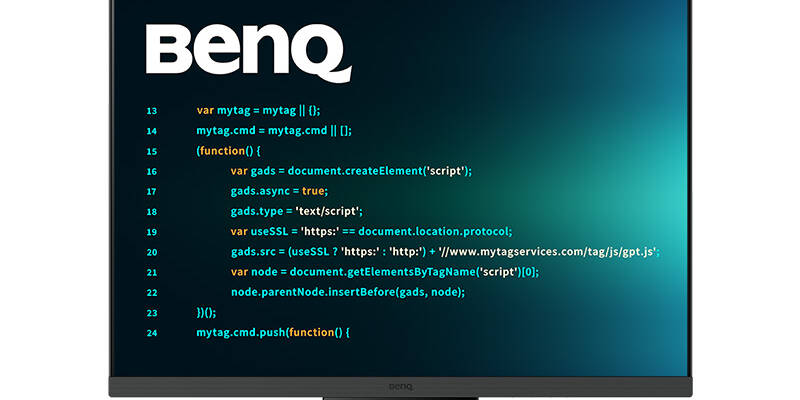This screenshot has height=400, width=800.
Task: Click 'var gads' at start of line 16
Action: 251,171
